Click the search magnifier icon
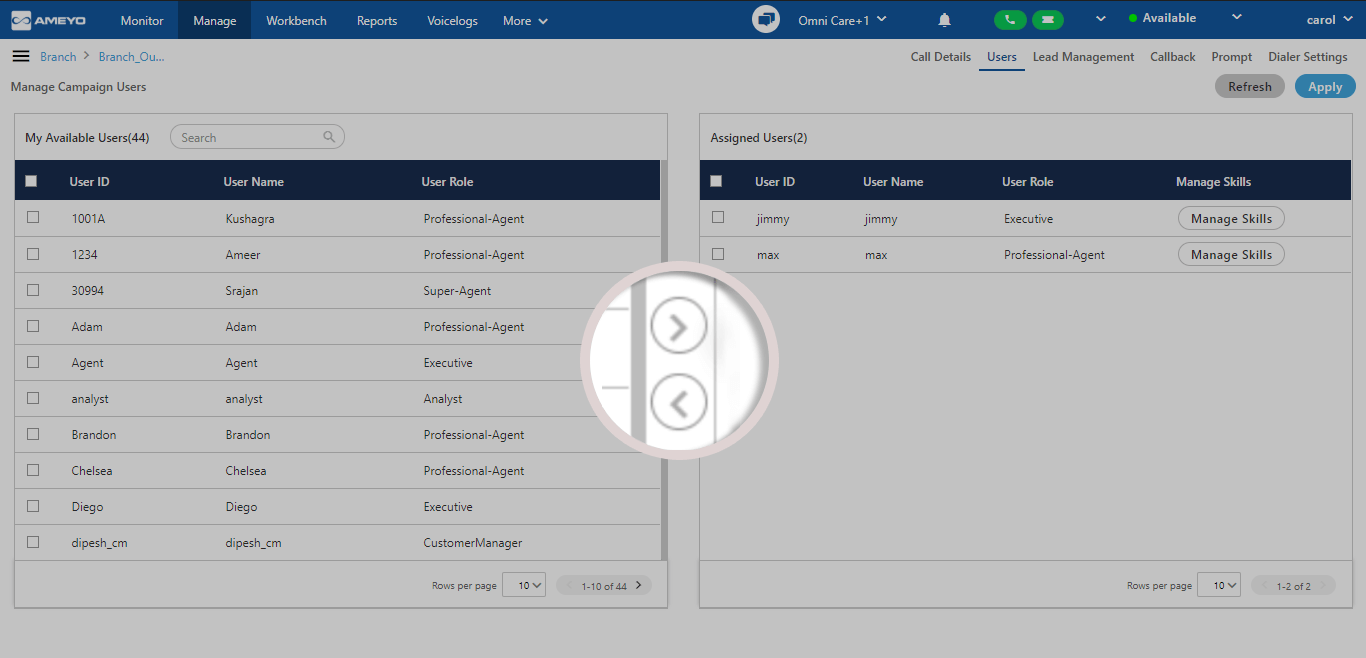Screen dimensions: 1366x658 (329, 137)
